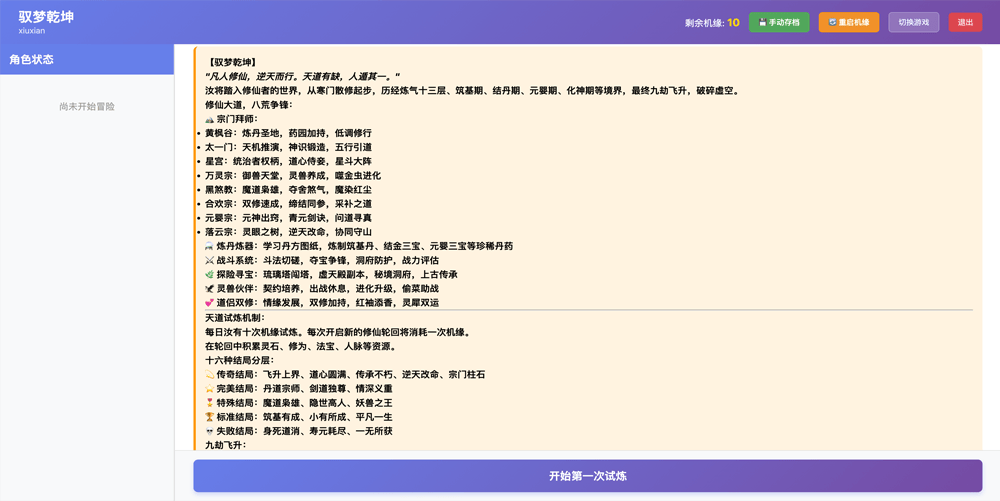The image size is (1000, 501).
Task: Click the trophy icon beside 标准结局
Action: [210, 417]
